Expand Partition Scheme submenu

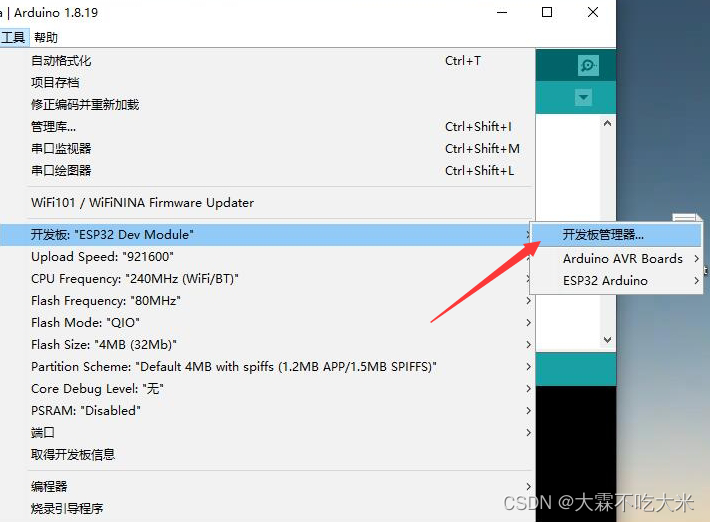(267, 366)
